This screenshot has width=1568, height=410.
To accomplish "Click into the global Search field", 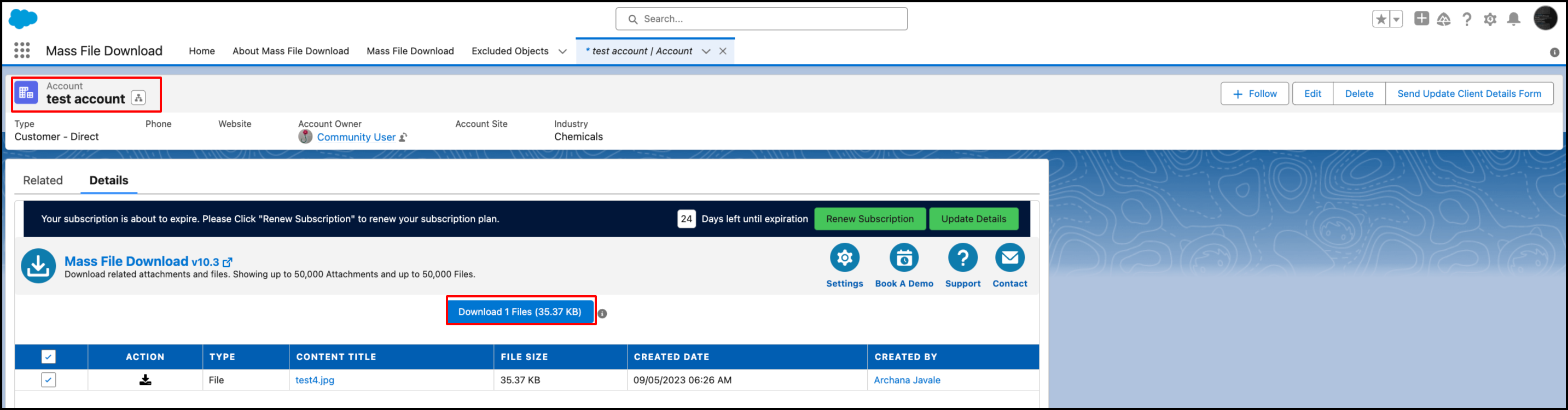I will [x=762, y=19].
